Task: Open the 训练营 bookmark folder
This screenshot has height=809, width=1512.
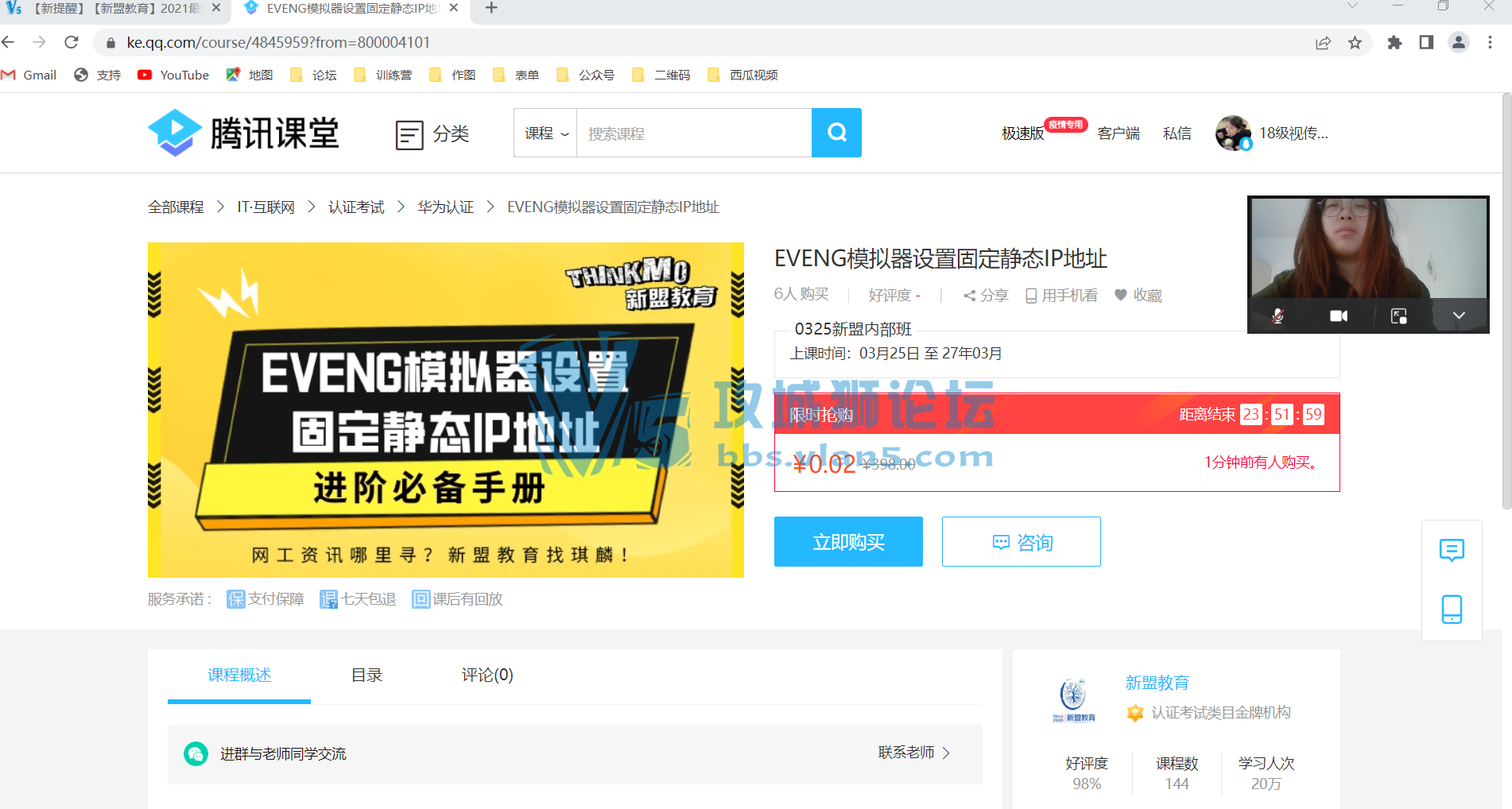Action: pyautogui.click(x=383, y=75)
